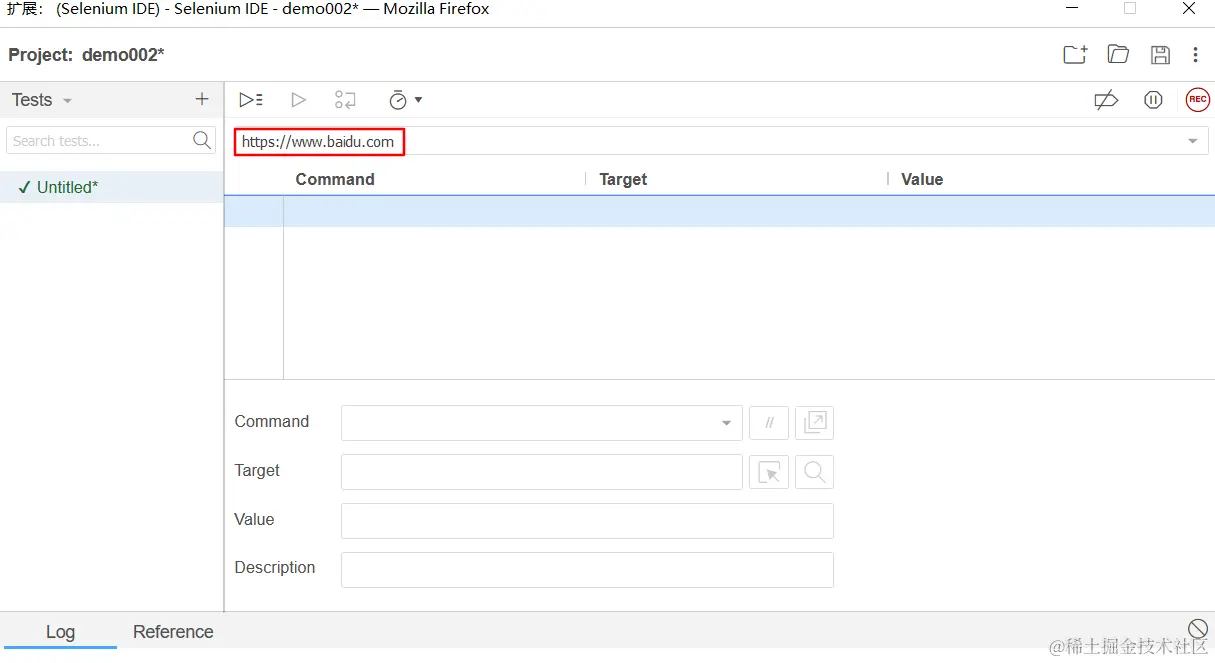Click the Description input field
Screen dimensions: 1215x663
(x=587, y=570)
